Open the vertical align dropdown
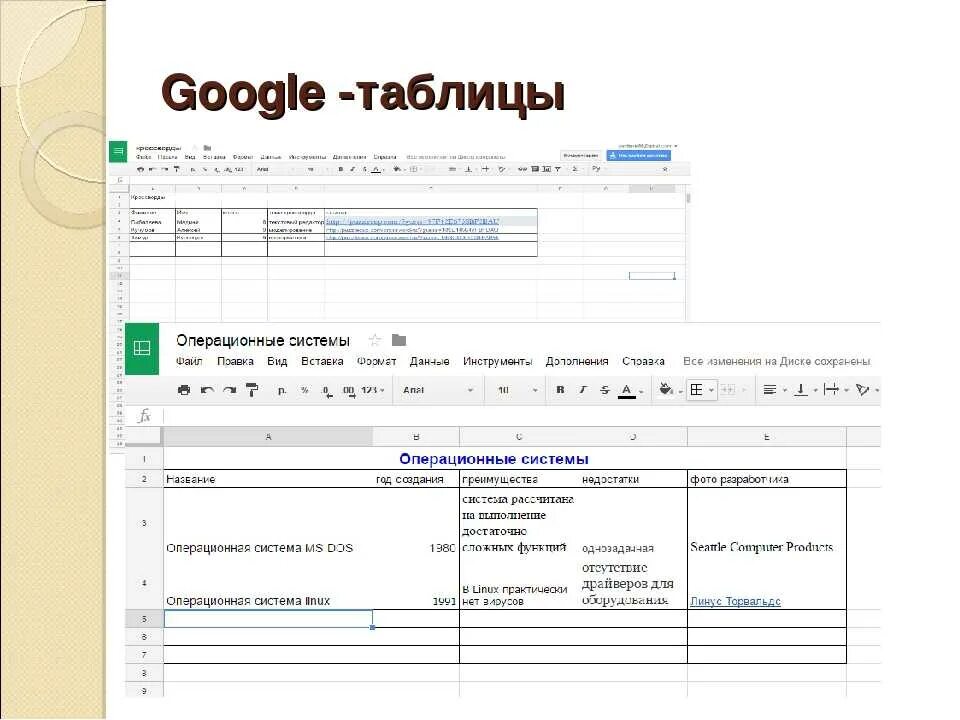Screen dimensions: 960x720 (805, 389)
